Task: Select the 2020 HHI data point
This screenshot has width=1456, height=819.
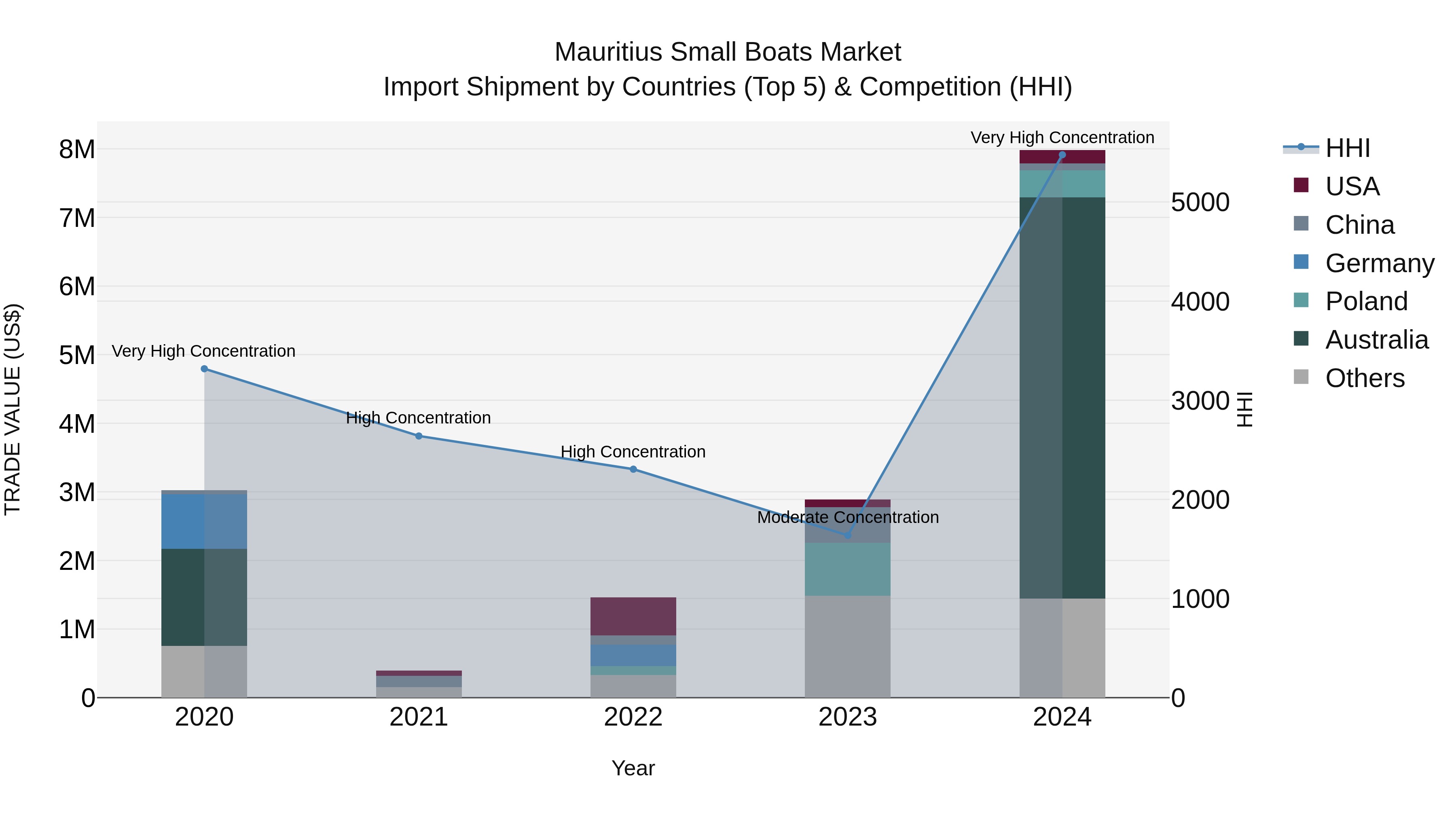Action: 205,369
